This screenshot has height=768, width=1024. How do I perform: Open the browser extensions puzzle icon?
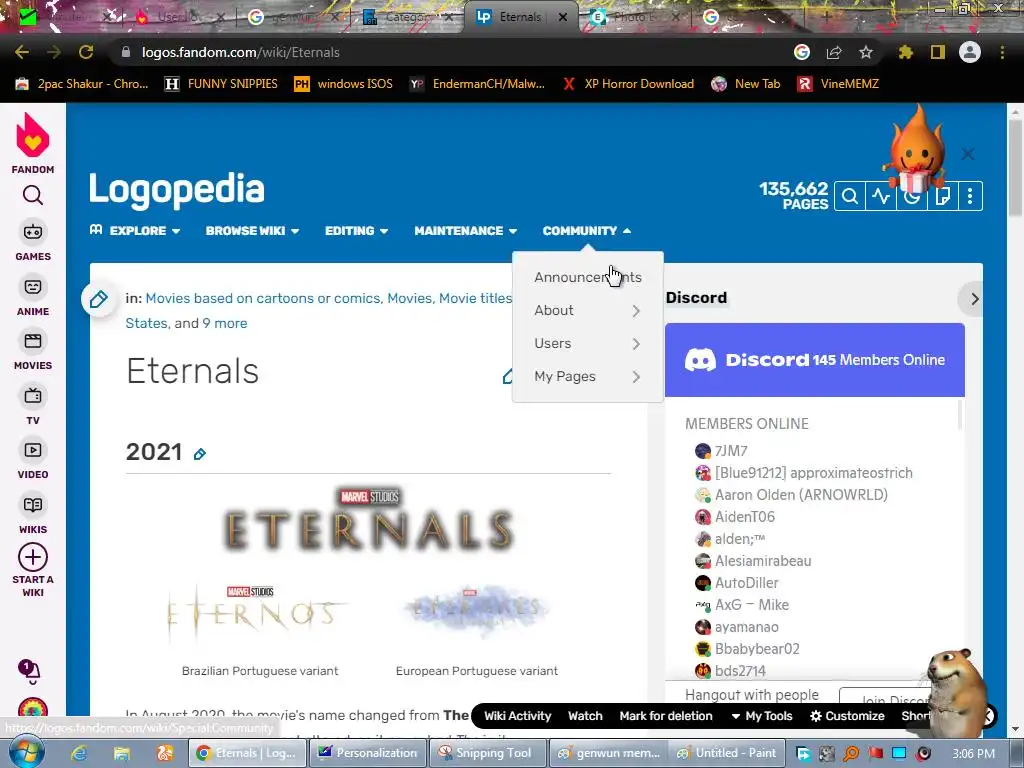[x=905, y=52]
